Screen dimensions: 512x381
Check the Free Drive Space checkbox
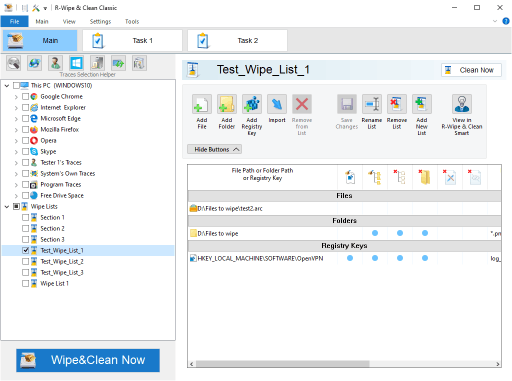[25, 195]
